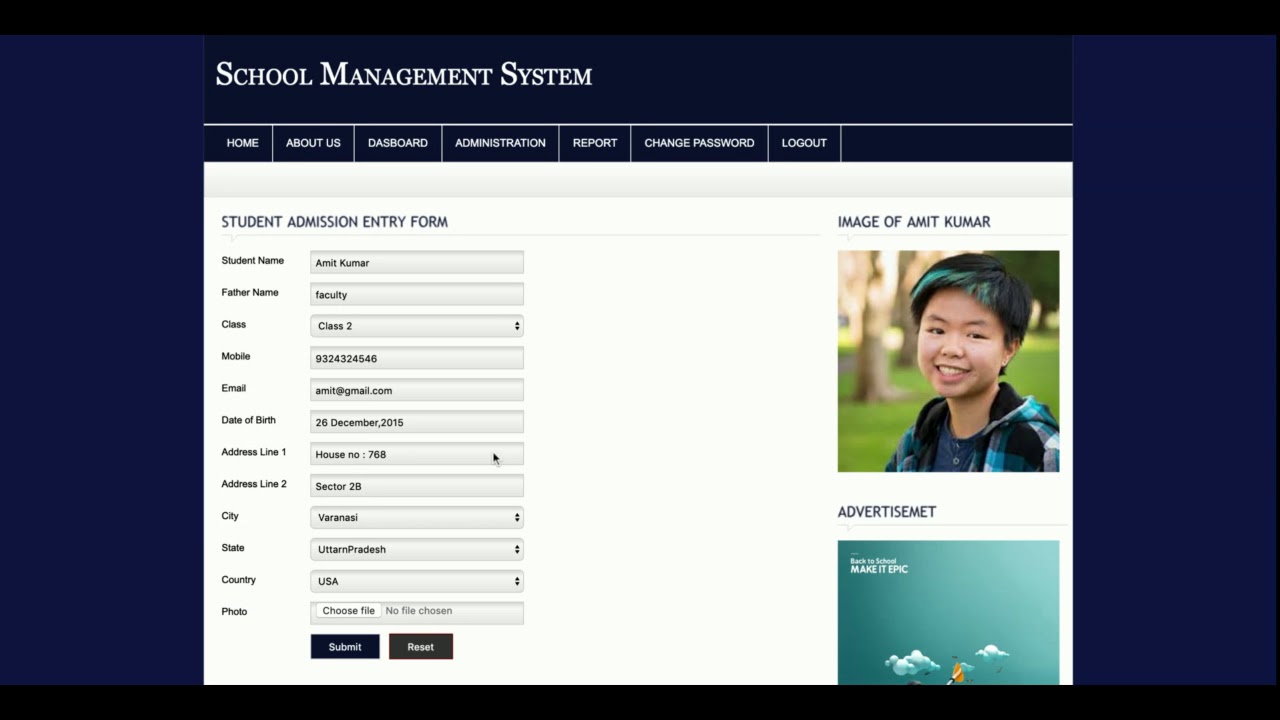The image size is (1280, 720).
Task: Click the ADVERTISEMET heading
Action: 887,512
